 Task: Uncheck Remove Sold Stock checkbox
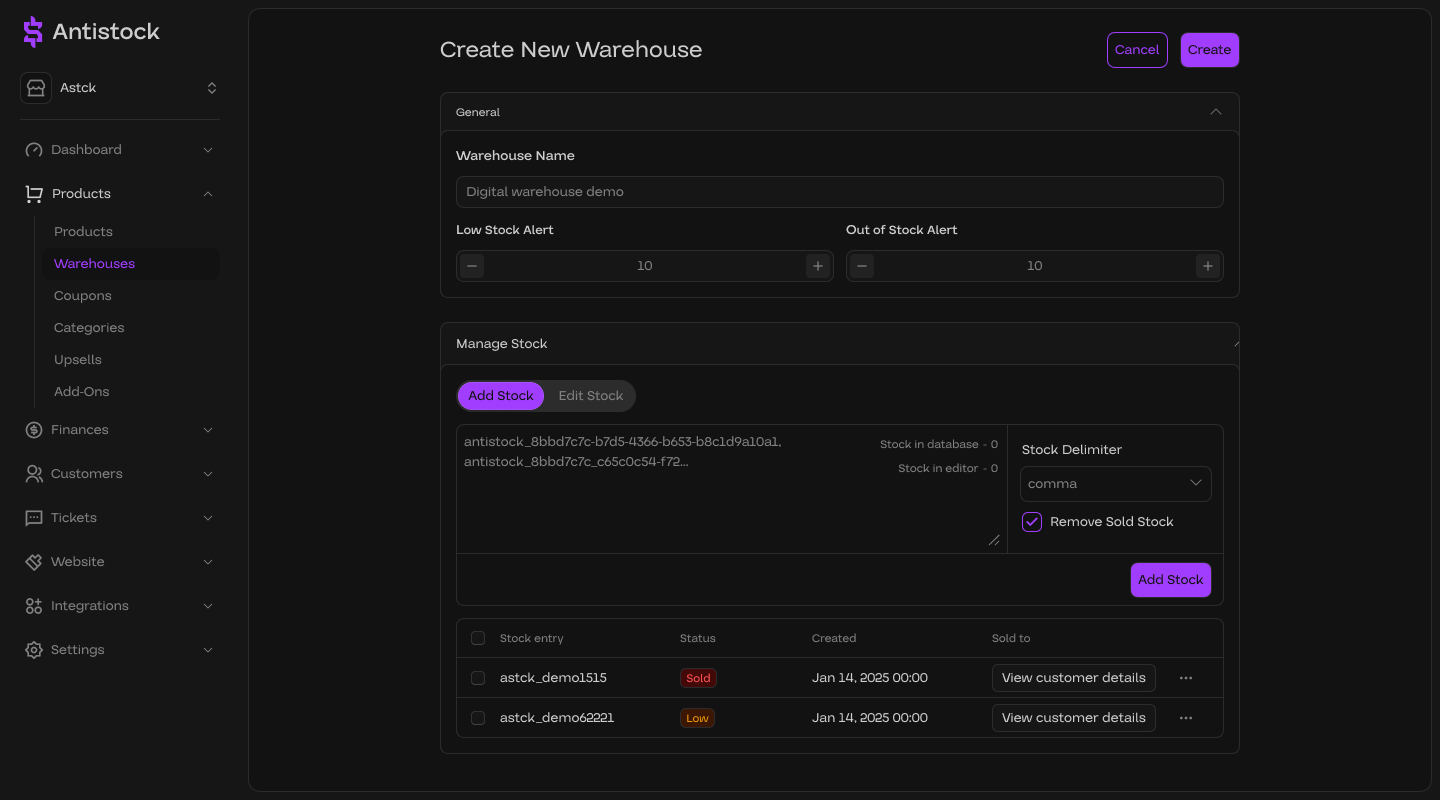pyautogui.click(x=1032, y=522)
